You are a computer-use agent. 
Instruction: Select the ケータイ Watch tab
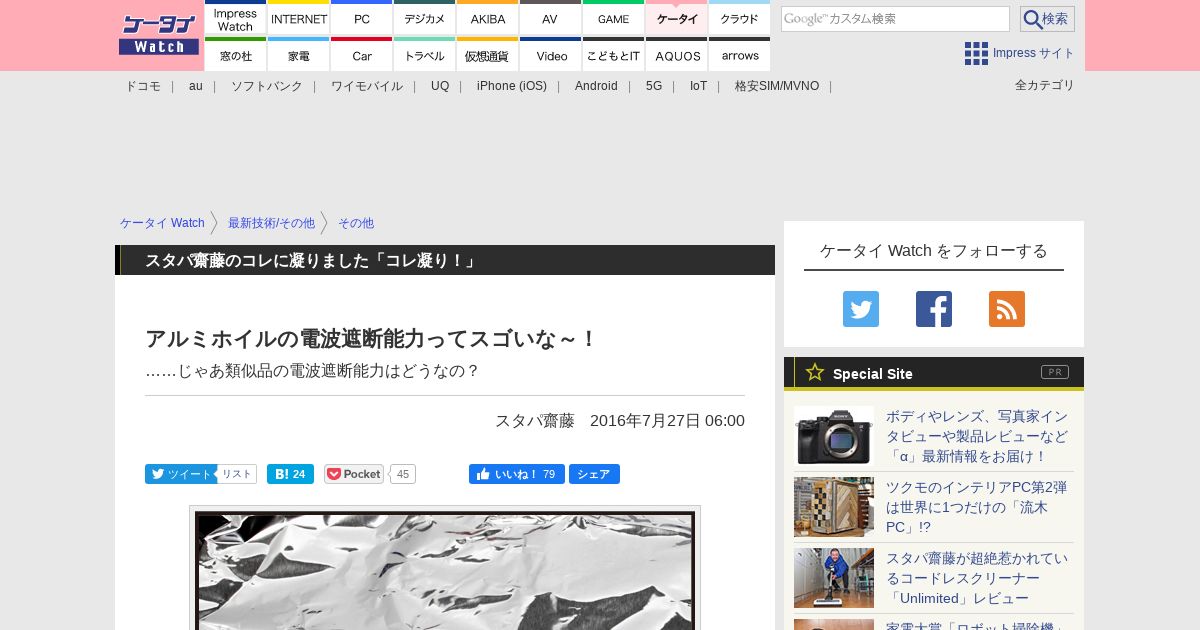[677, 17]
